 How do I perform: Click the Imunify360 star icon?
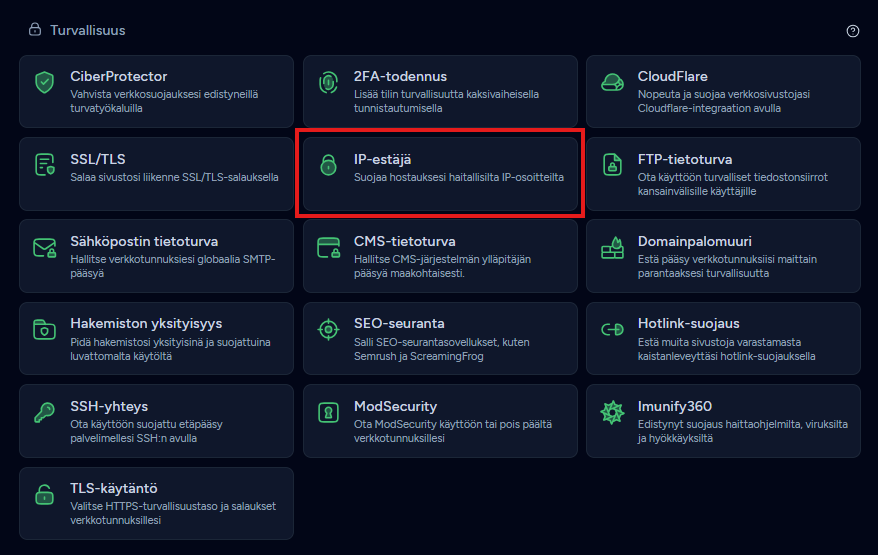(612, 412)
